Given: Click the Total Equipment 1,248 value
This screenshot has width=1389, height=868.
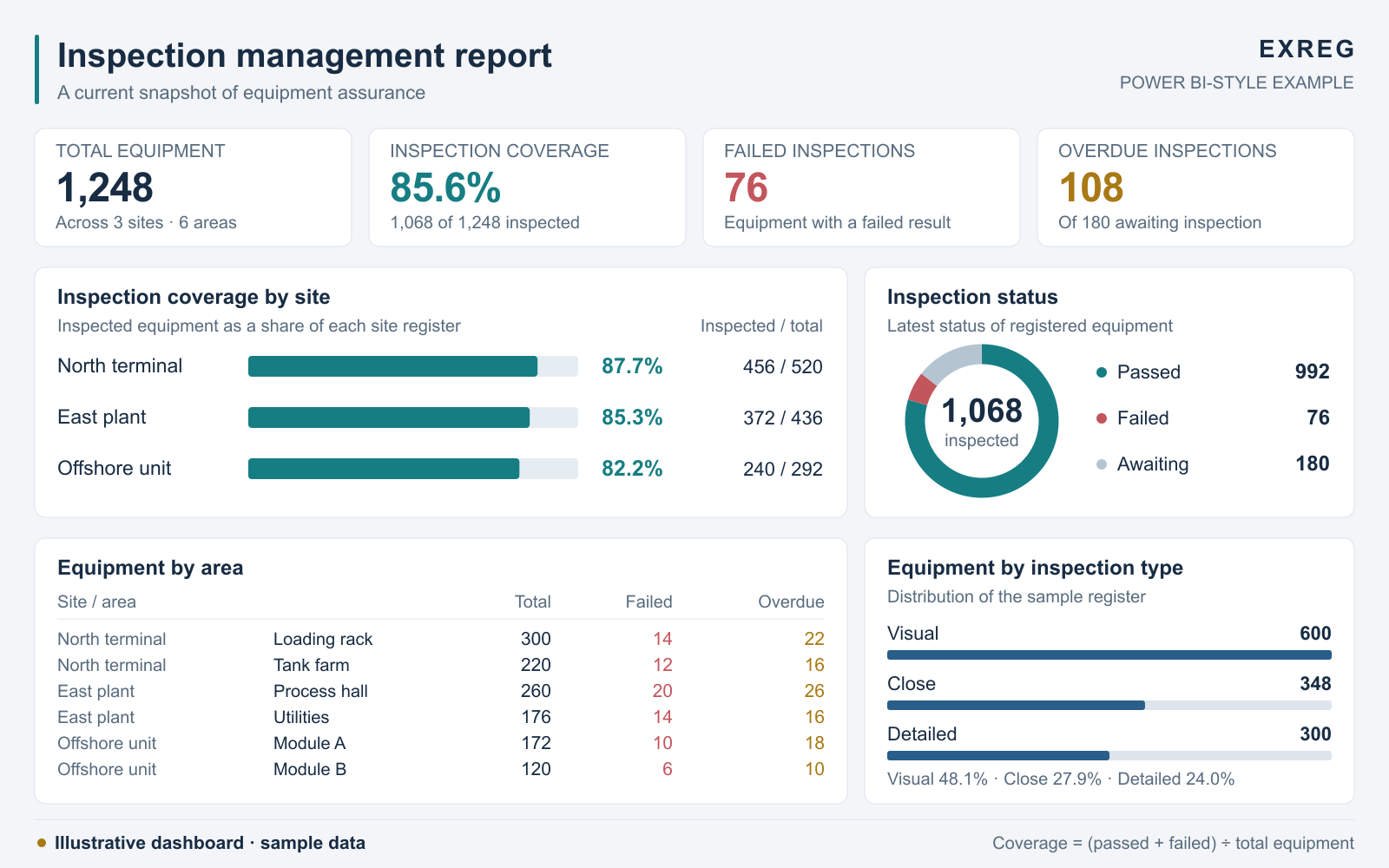Looking at the screenshot, I should 105,187.
